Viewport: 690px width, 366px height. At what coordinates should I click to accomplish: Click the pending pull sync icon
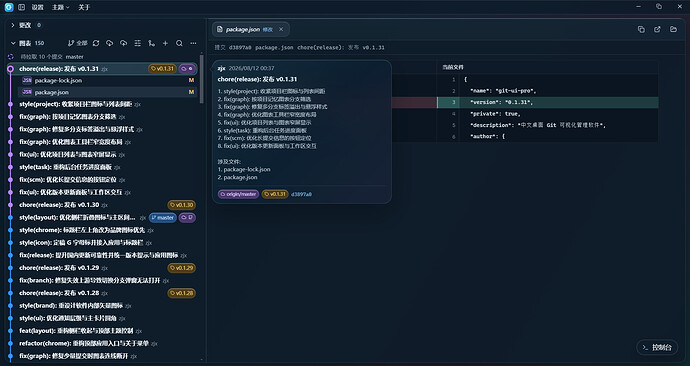coord(11,57)
